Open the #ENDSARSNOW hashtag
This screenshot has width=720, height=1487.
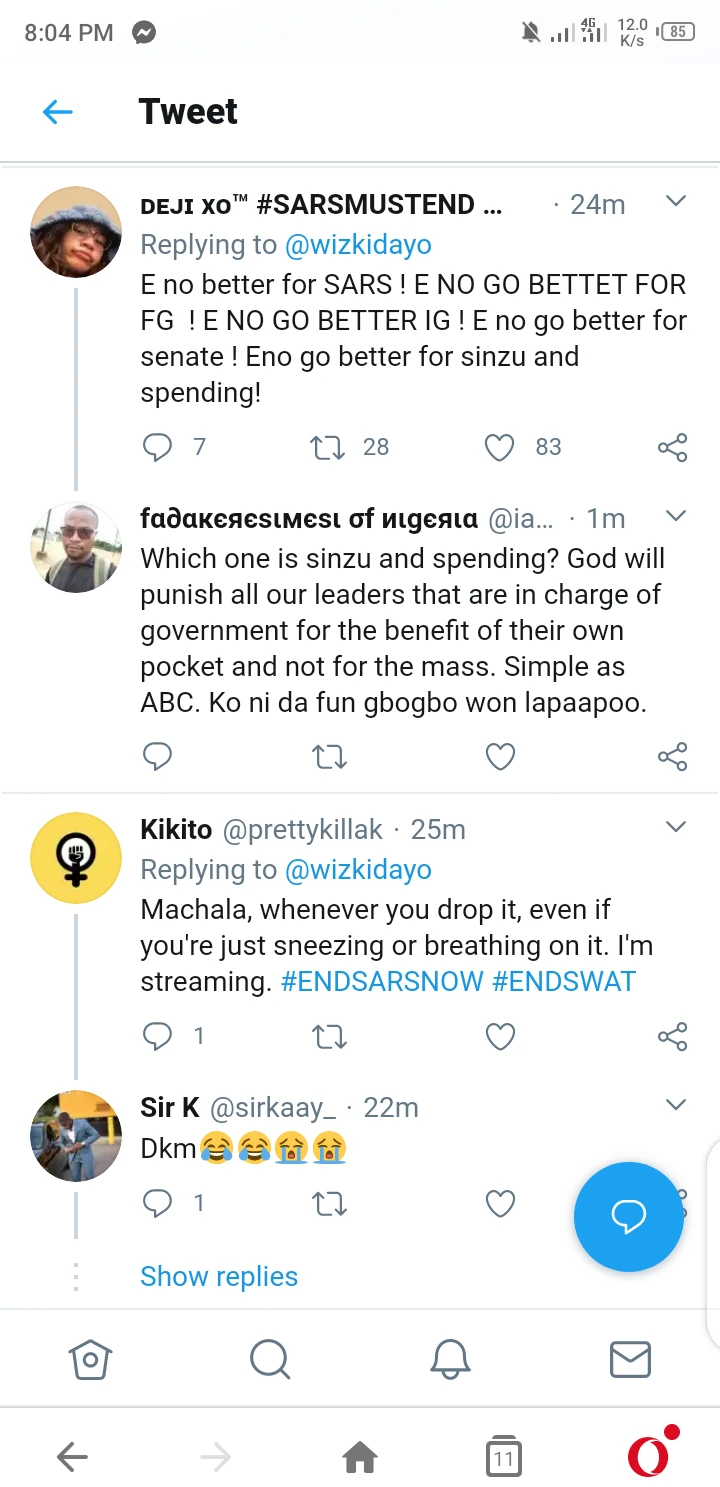click(x=382, y=981)
